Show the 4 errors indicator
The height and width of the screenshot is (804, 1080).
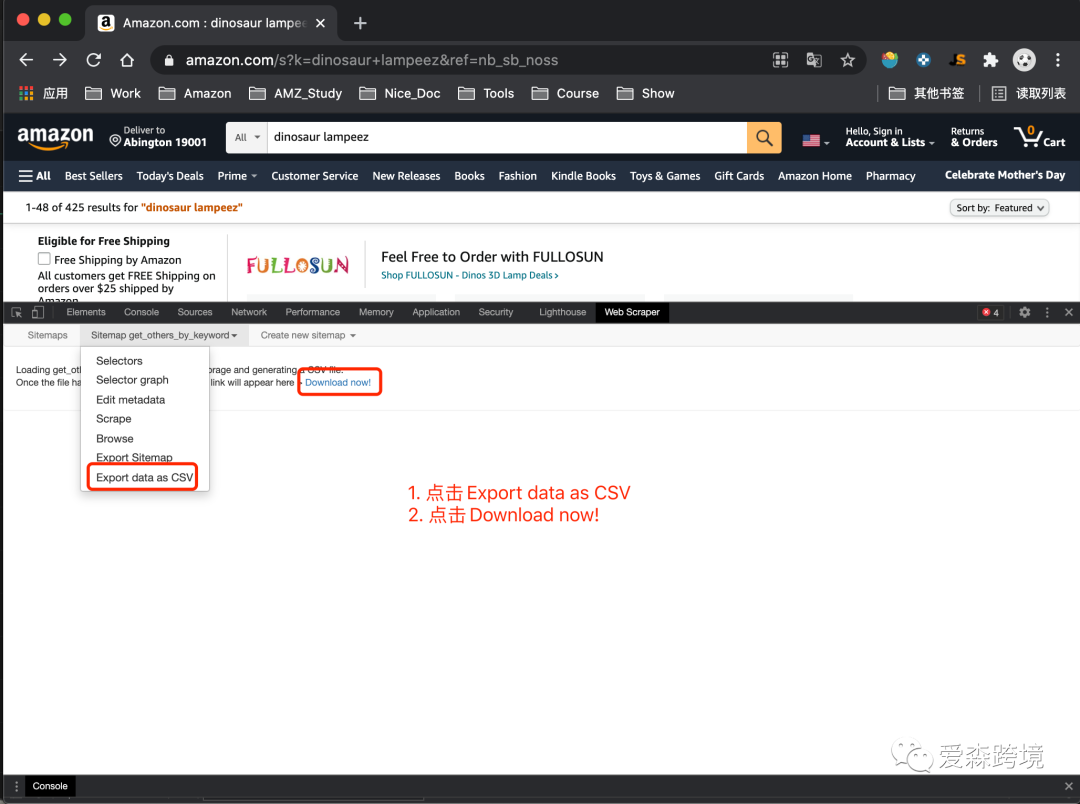pyautogui.click(x=990, y=312)
